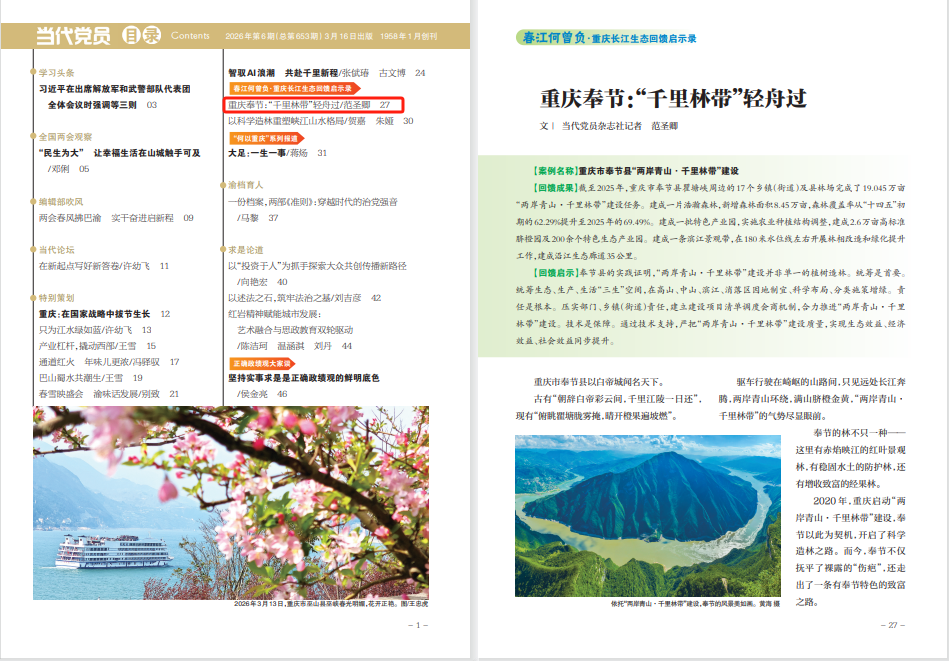Open 大足:一生一事 entry on page 31
This screenshot has width=949, height=661.
click(277, 153)
